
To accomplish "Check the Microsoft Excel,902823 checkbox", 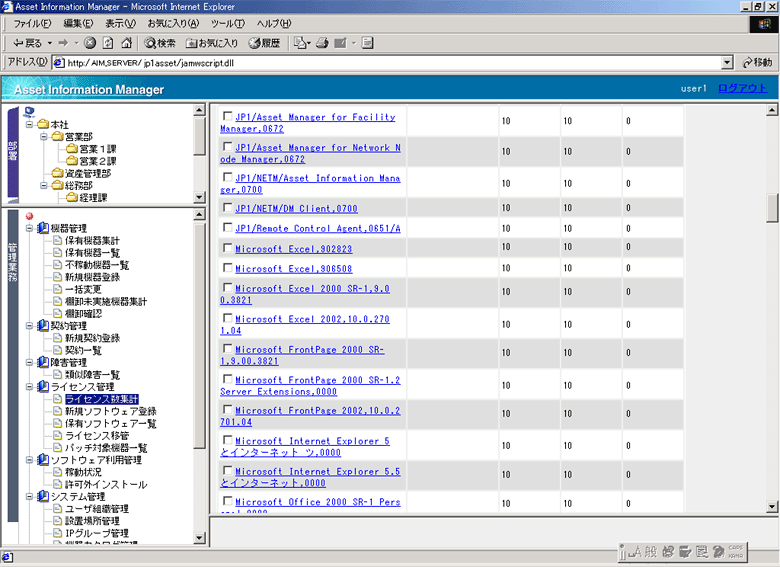I will pyautogui.click(x=227, y=248).
